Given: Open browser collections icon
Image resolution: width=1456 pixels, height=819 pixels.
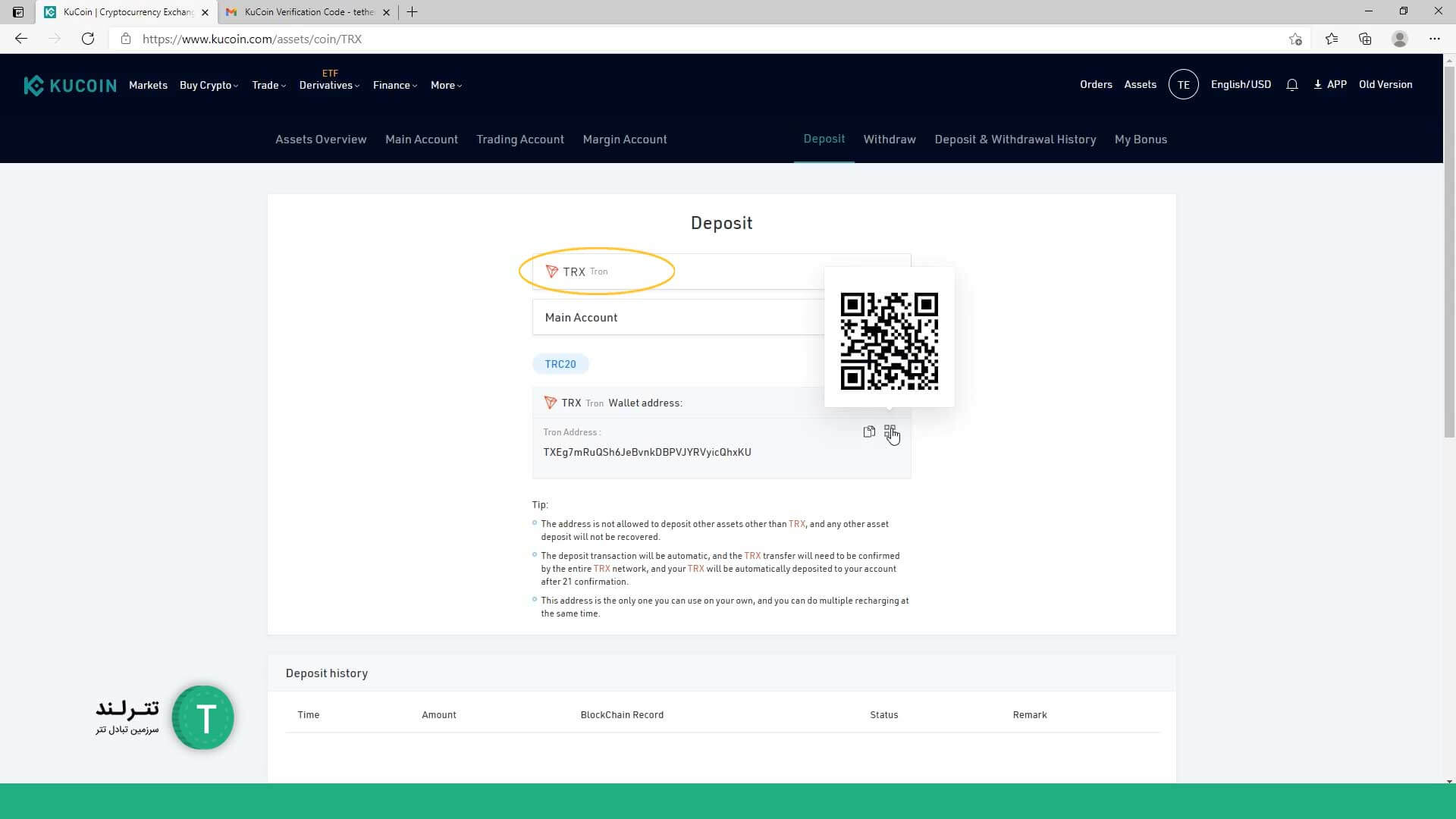Looking at the screenshot, I should [1365, 39].
